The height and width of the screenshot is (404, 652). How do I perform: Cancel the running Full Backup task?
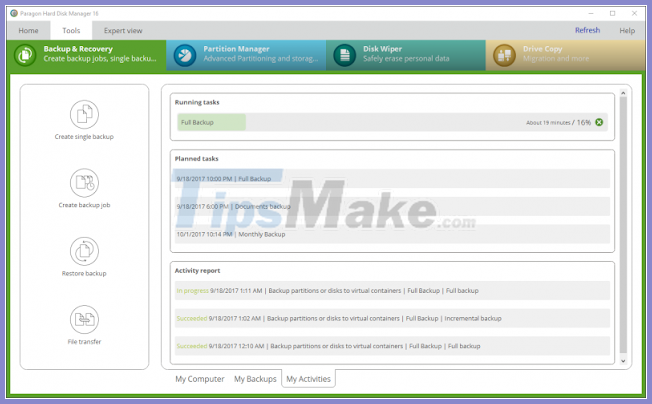[599, 122]
